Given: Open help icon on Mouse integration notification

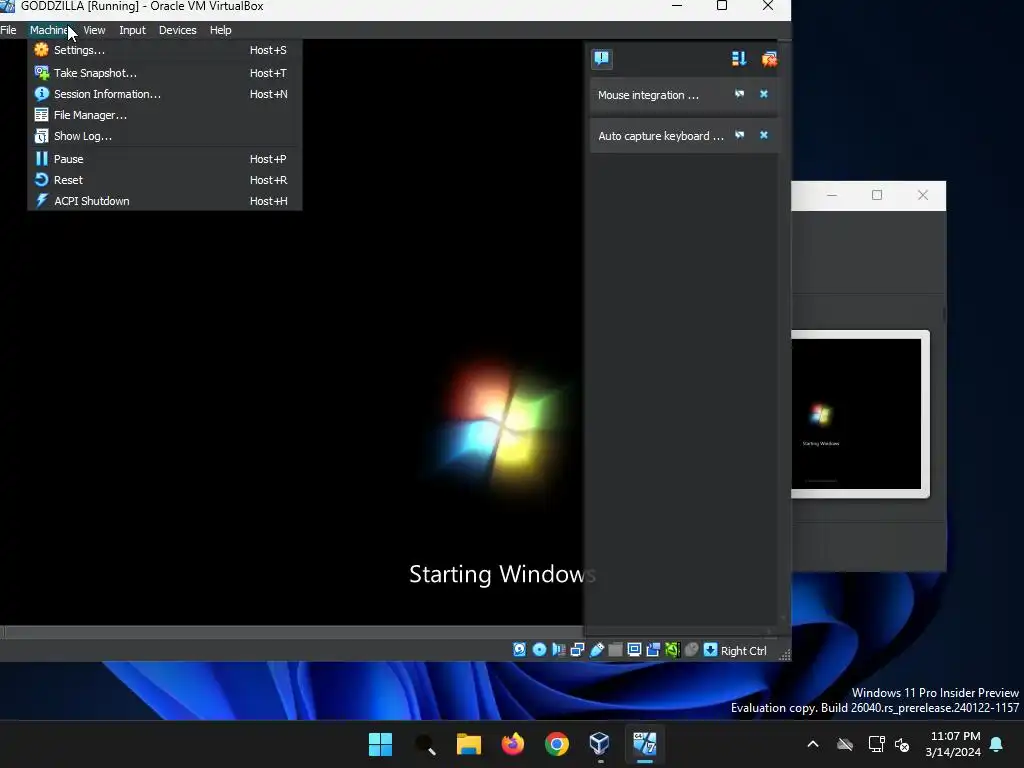Looking at the screenshot, I should (x=739, y=94).
